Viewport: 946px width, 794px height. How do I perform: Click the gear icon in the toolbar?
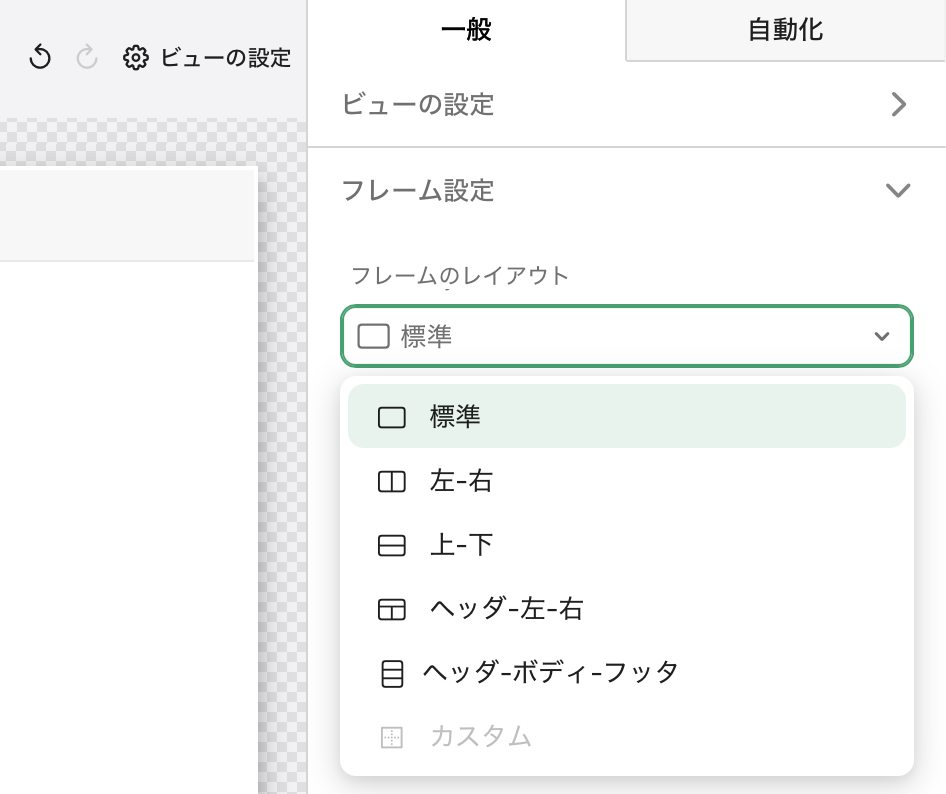pyautogui.click(x=135, y=58)
